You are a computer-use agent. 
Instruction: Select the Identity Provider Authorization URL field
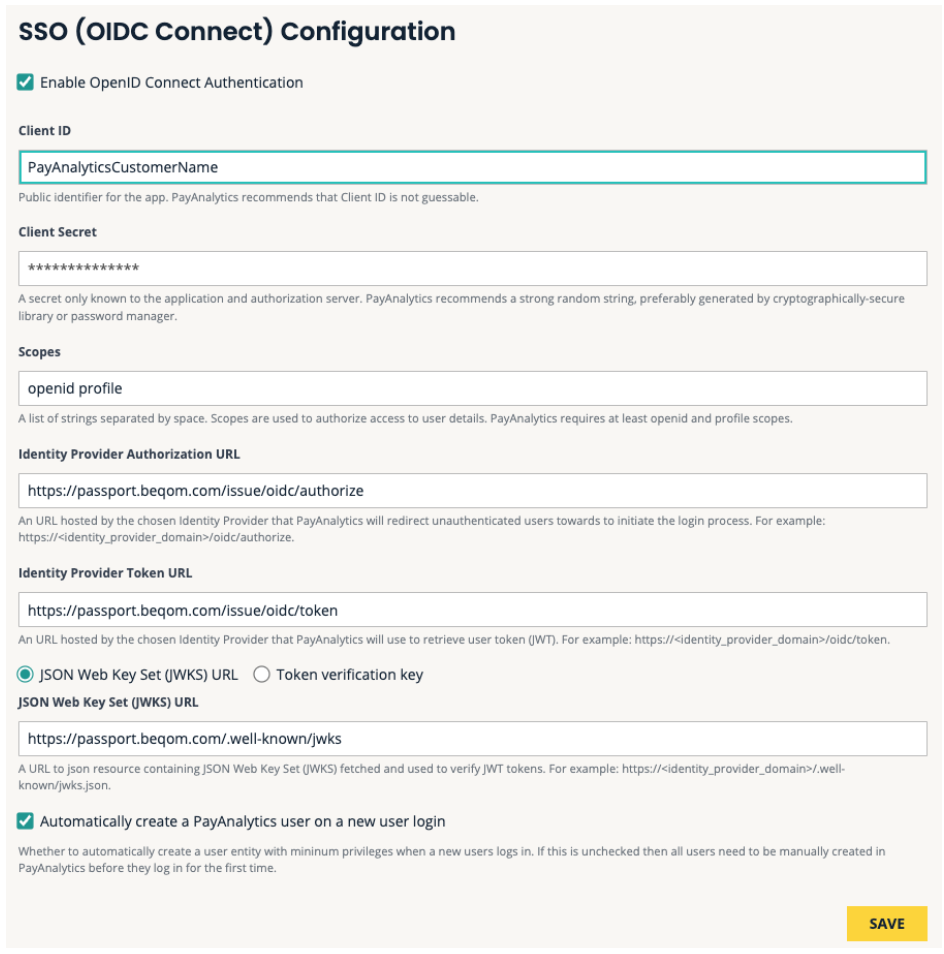[x=472, y=491]
